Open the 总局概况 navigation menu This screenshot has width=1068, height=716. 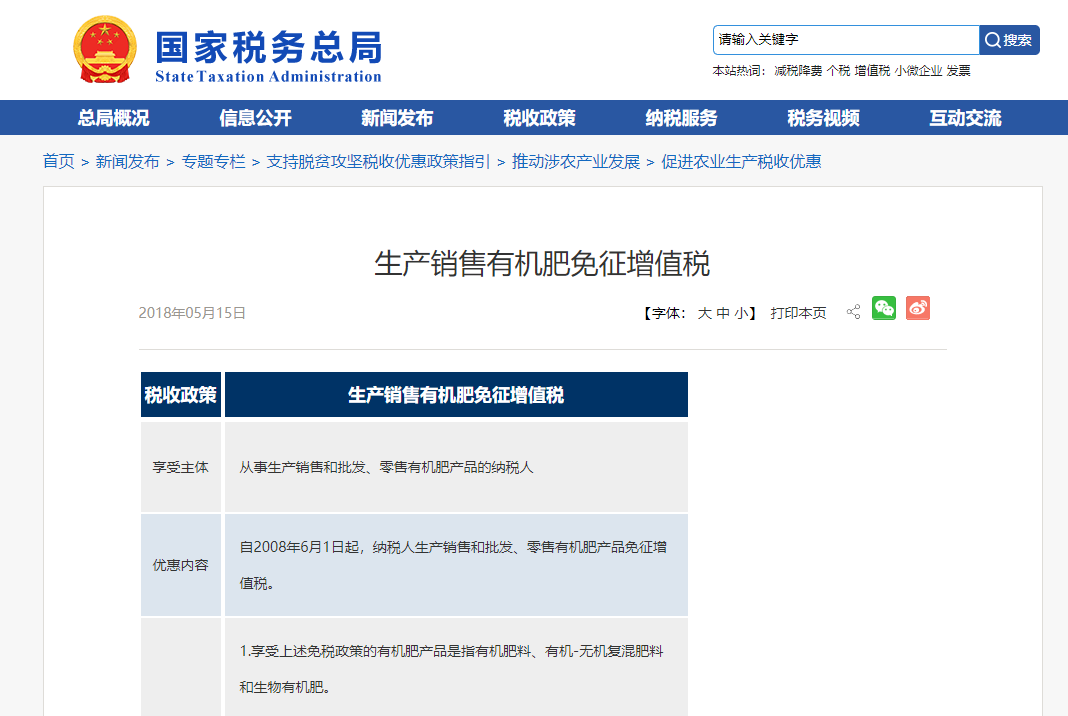(x=114, y=118)
